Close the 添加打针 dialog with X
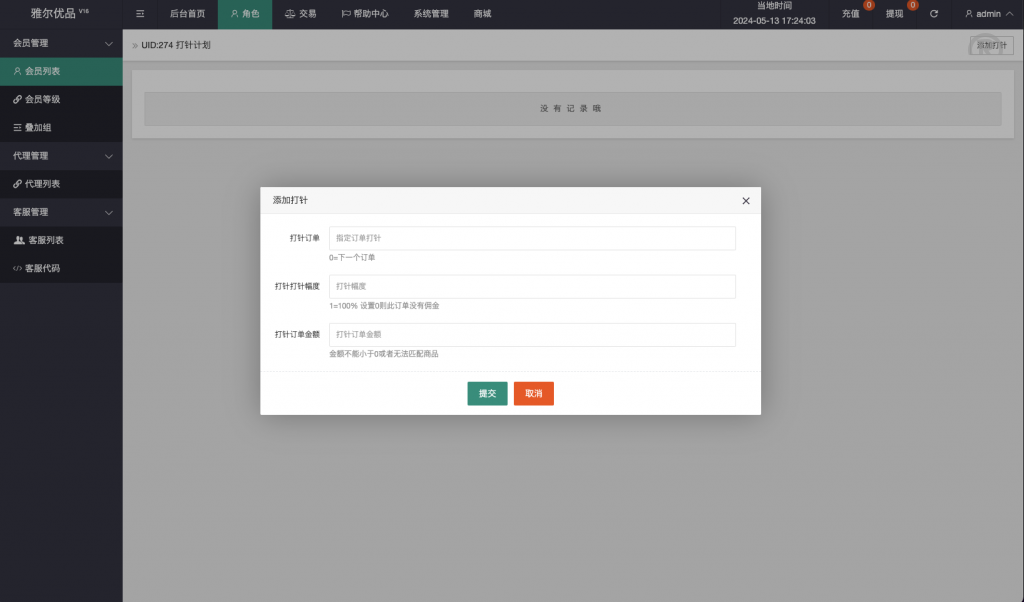The height and width of the screenshot is (602, 1024). click(745, 201)
